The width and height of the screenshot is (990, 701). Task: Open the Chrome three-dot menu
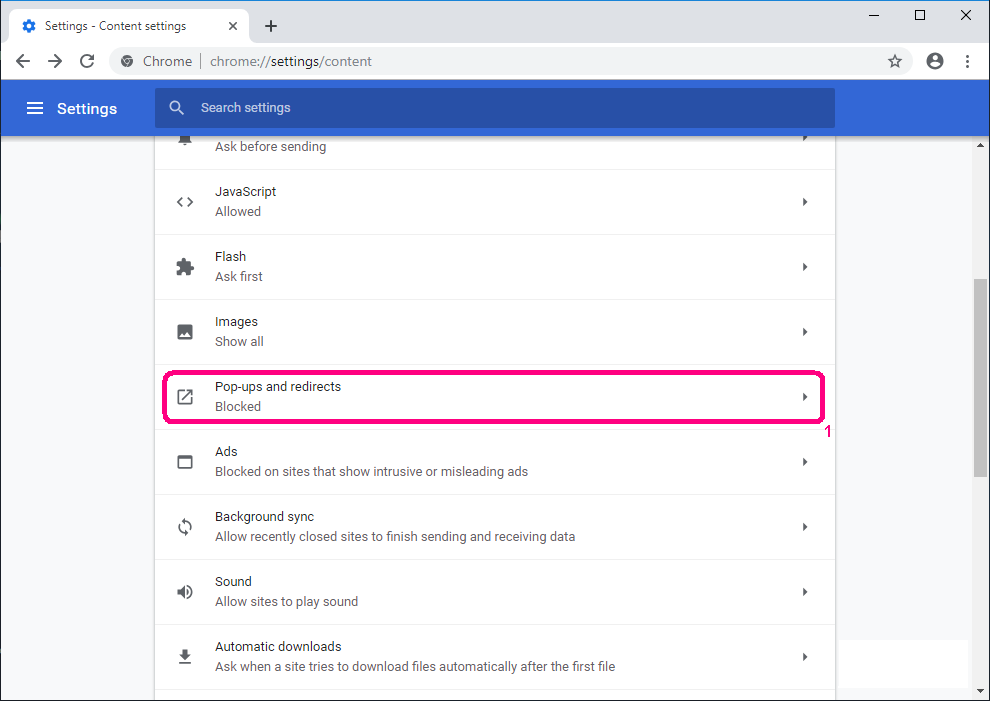click(967, 61)
